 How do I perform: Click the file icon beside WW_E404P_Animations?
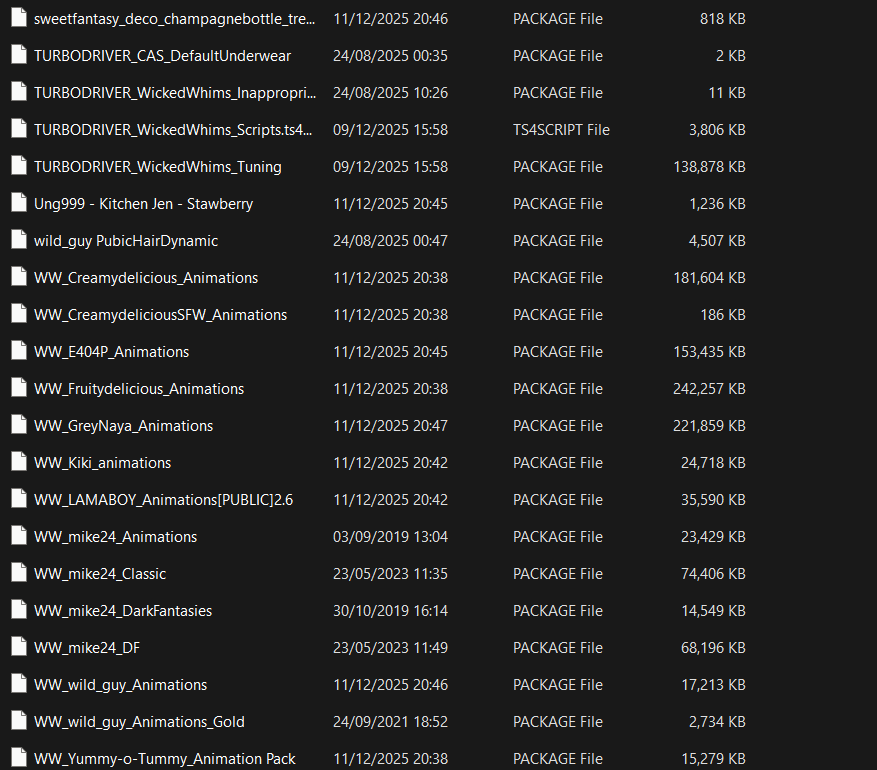pos(19,351)
